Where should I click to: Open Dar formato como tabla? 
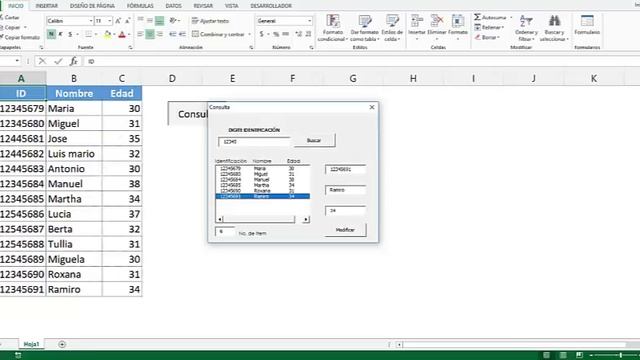point(364,28)
